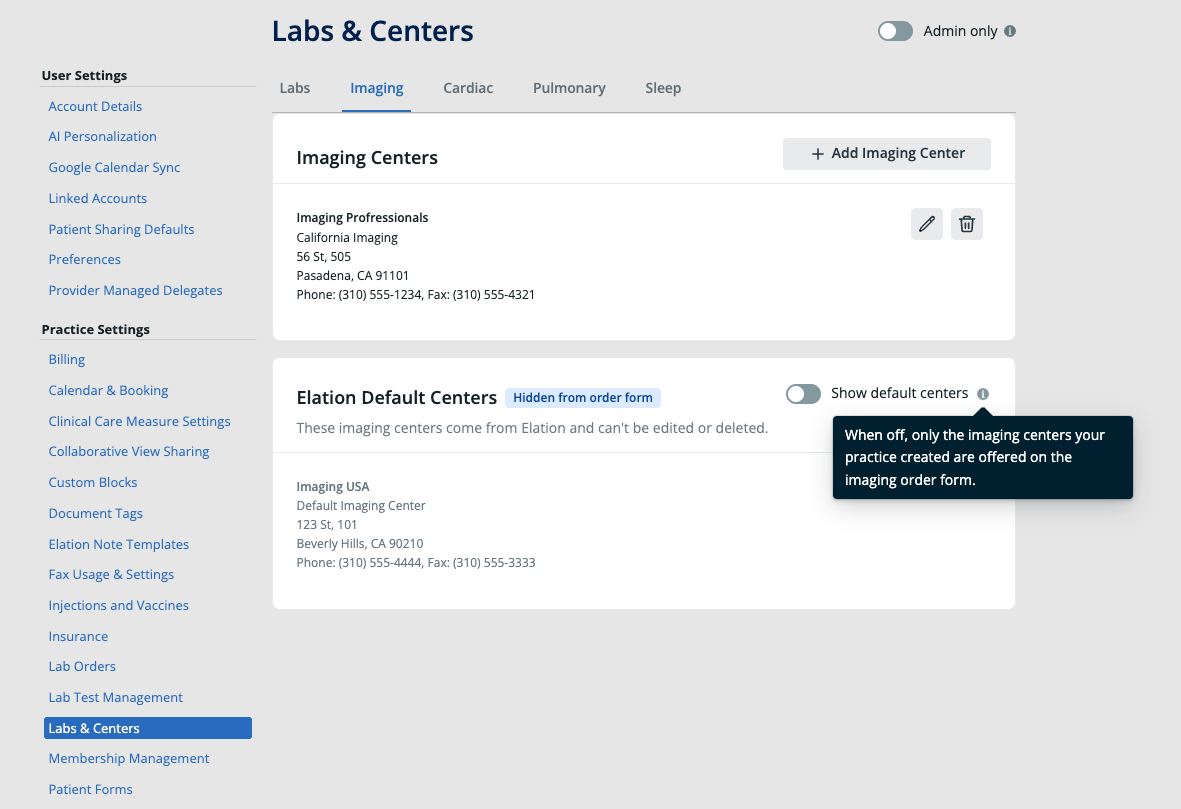Delete the Imaging Profressionals center
This screenshot has width=1181, height=809.
tap(966, 224)
